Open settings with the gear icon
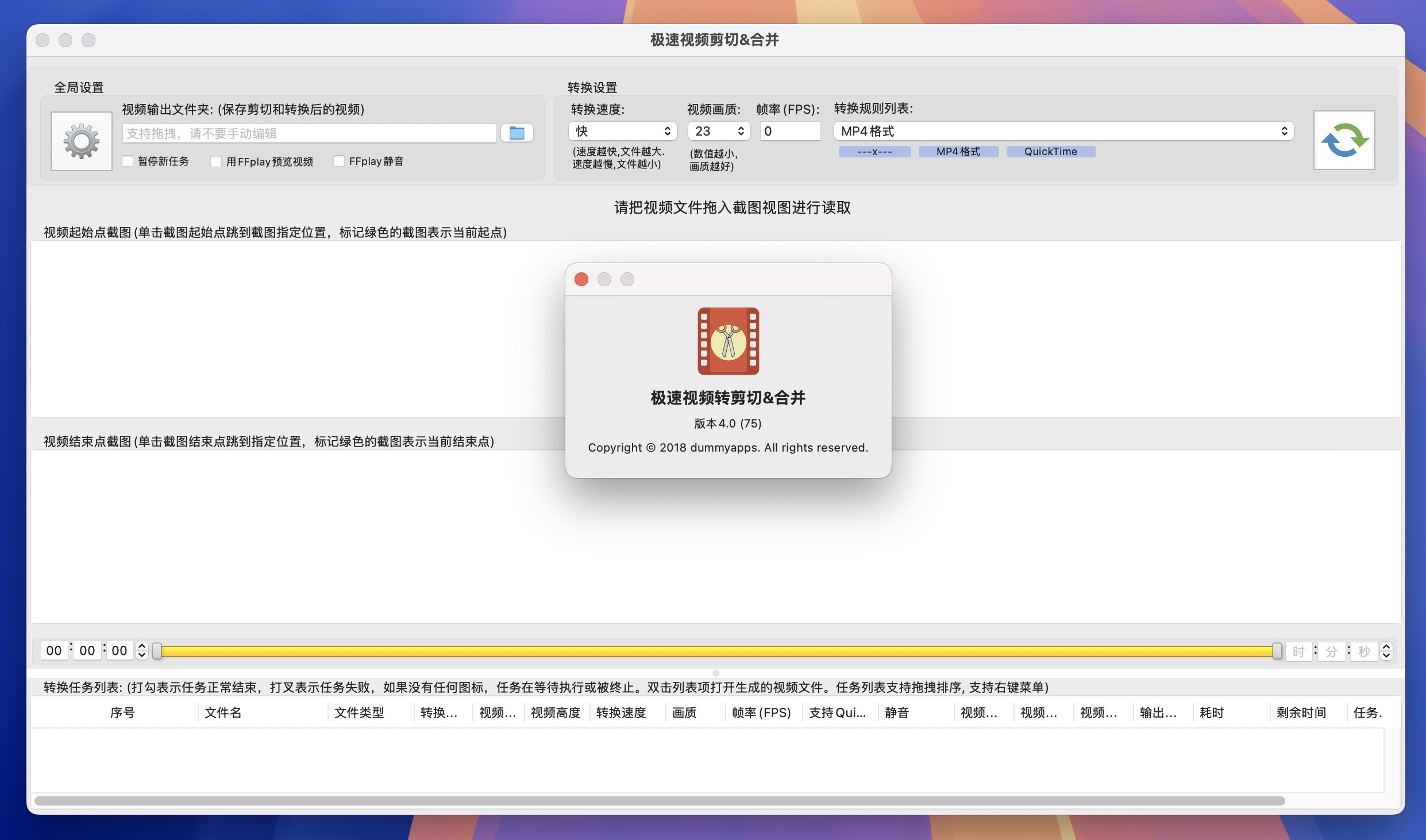Image resolution: width=1426 pixels, height=840 pixels. click(82, 141)
